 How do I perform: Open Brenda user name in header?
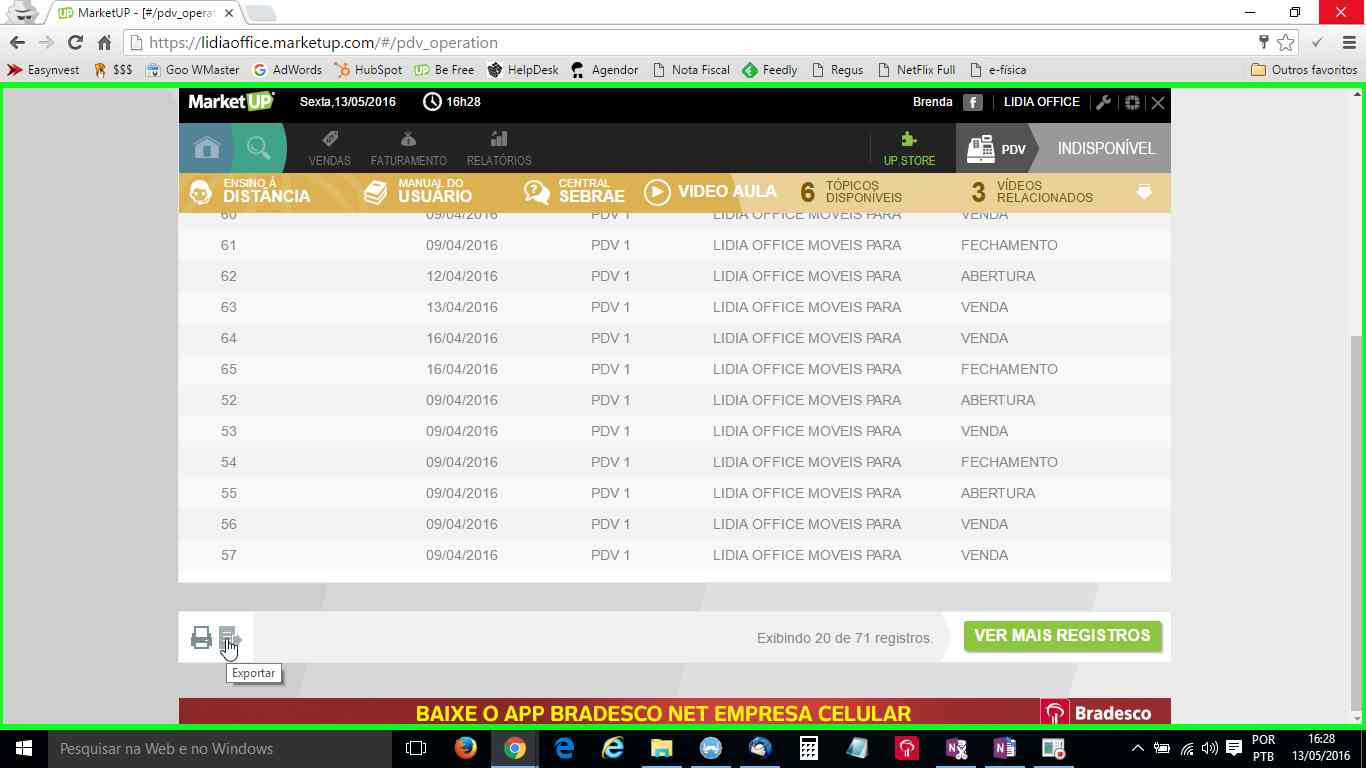point(932,102)
